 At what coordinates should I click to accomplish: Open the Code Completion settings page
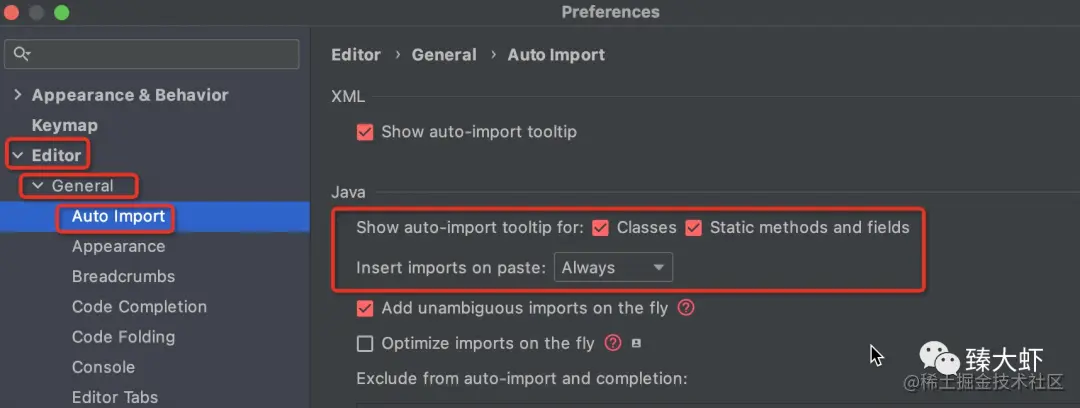click(139, 307)
